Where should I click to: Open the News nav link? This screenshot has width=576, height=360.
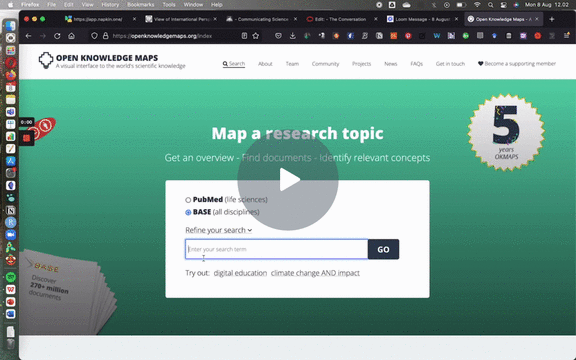point(390,64)
